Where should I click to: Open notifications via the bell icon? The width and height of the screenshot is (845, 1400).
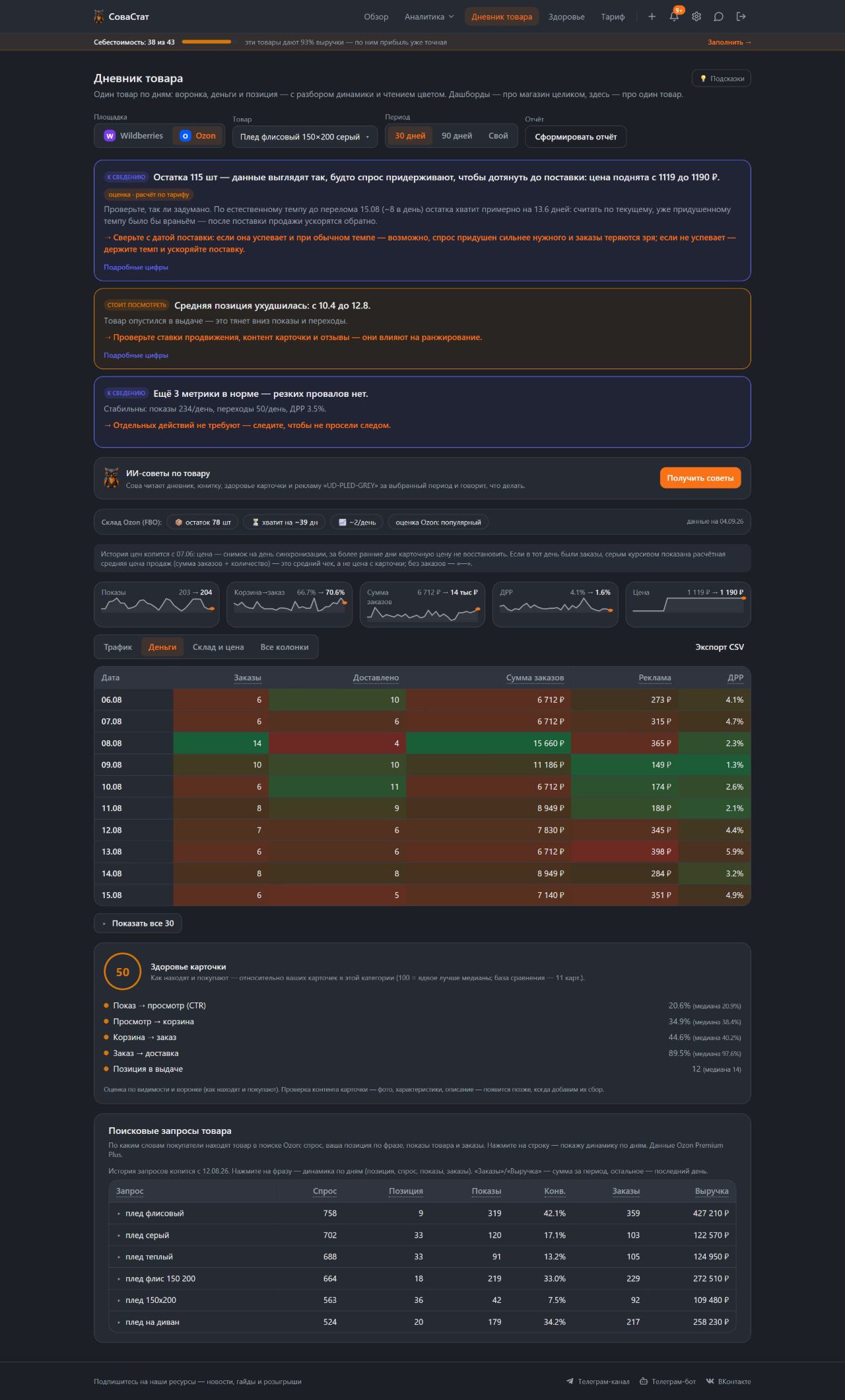tap(674, 17)
